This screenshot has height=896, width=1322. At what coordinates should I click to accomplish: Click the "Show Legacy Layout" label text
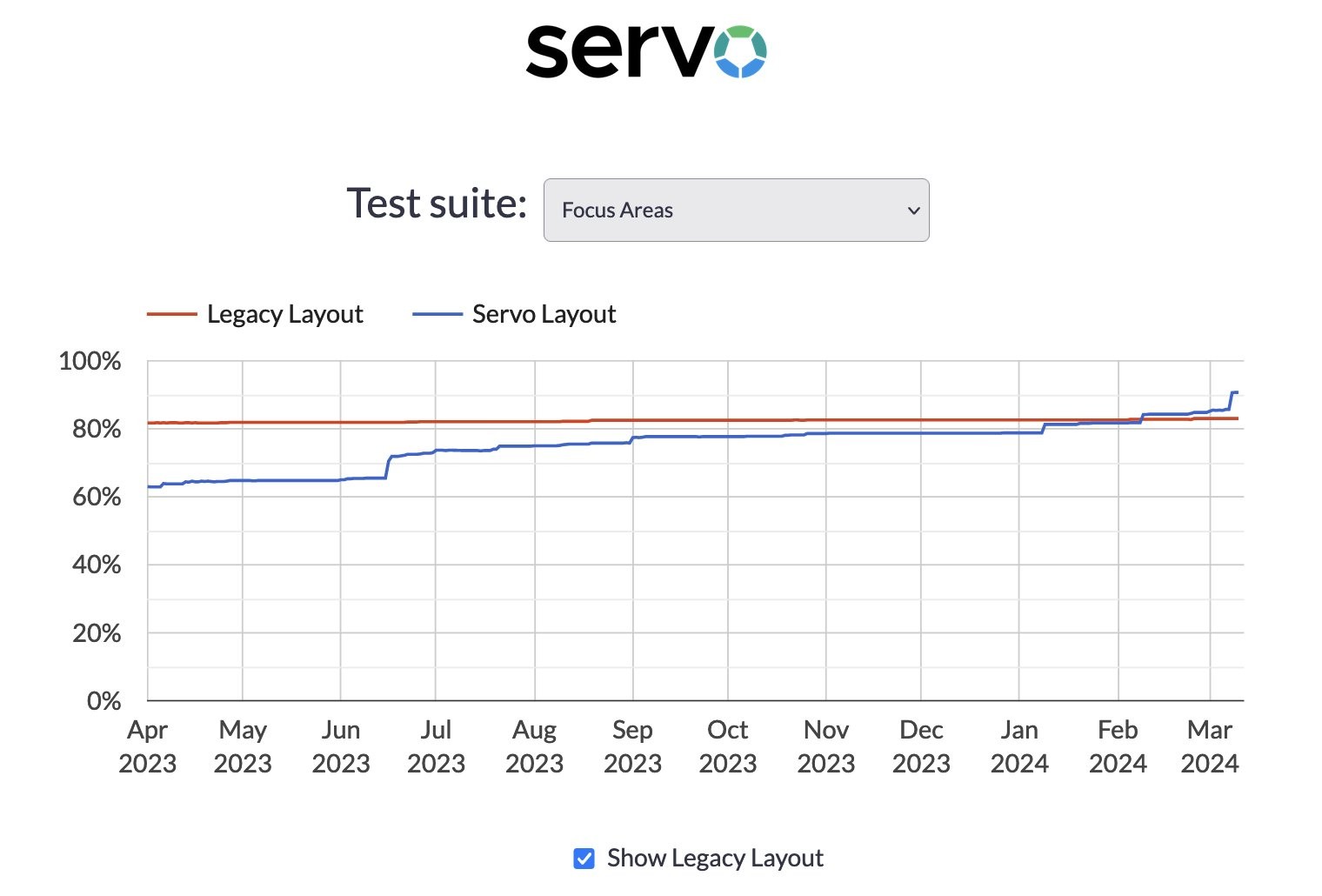point(715,859)
